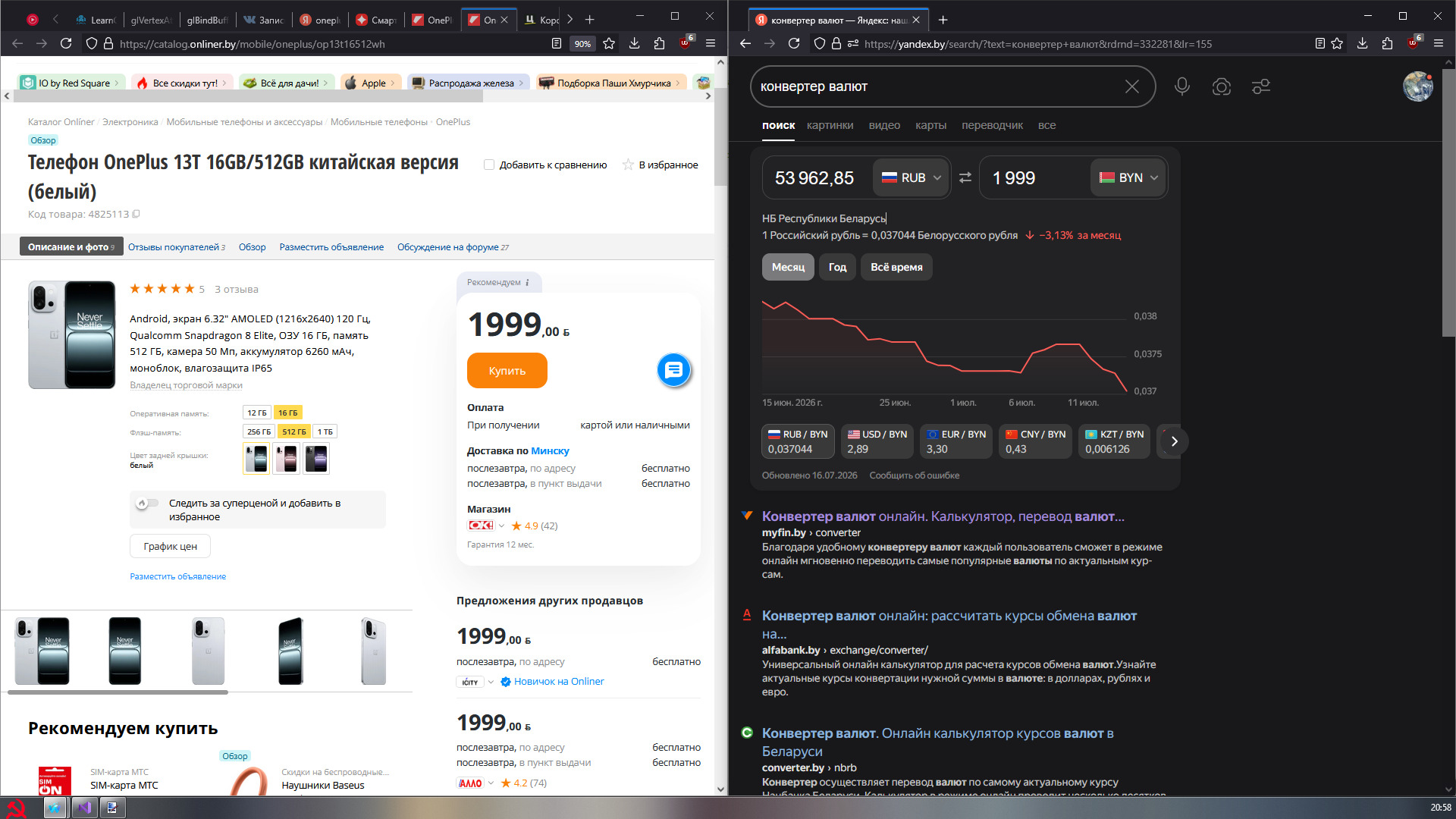Open Firefox application menu in Yandex window
Viewport: 1456px width, 819px height.
pos(1439,44)
